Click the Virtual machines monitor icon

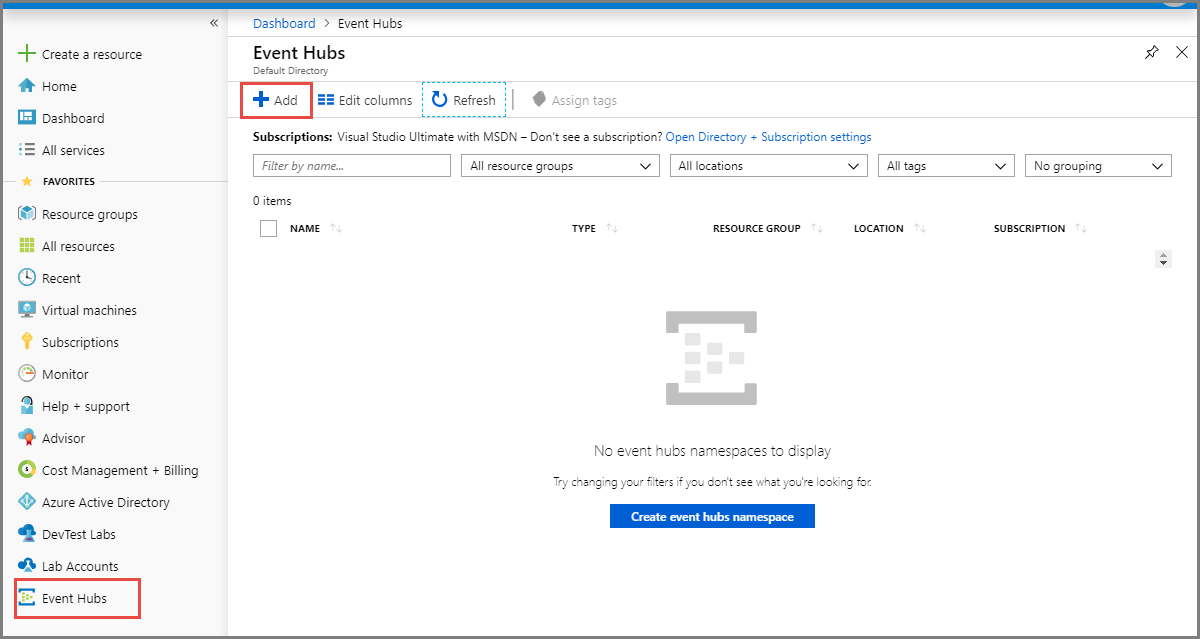27,310
